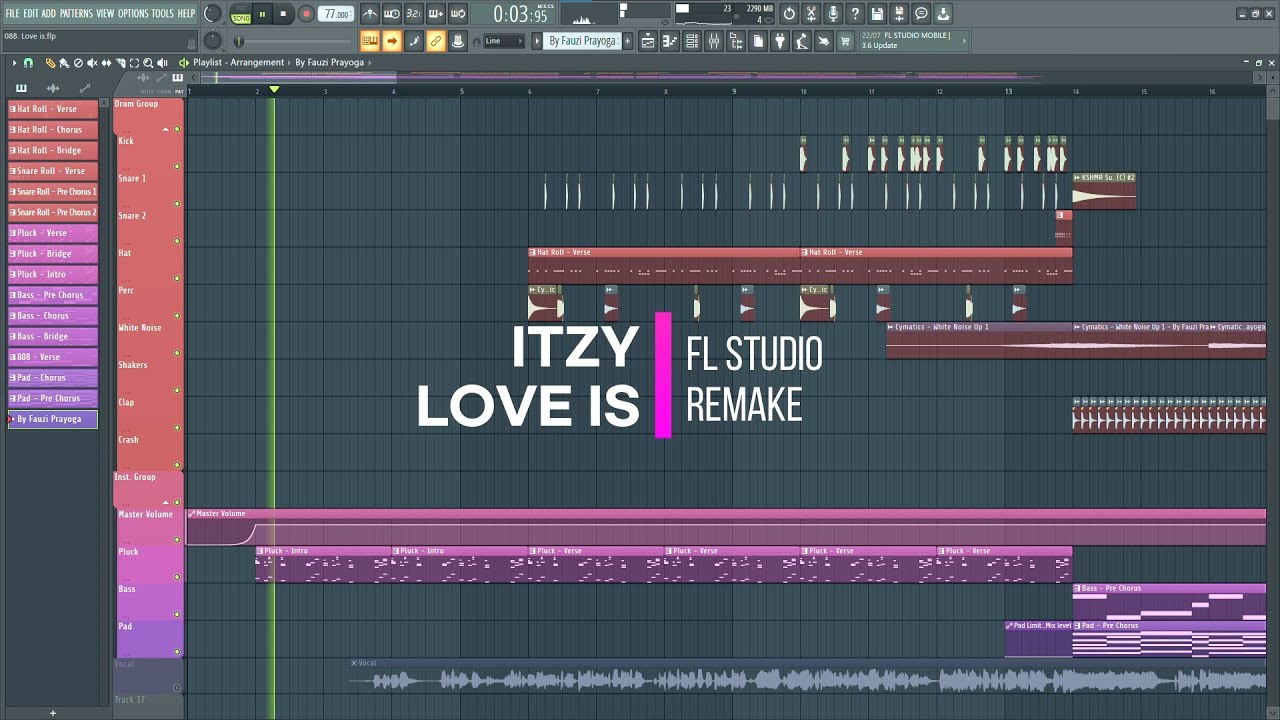This screenshot has width=1280, height=720.
Task: Click the microphone one-click recording icon
Action: point(833,14)
